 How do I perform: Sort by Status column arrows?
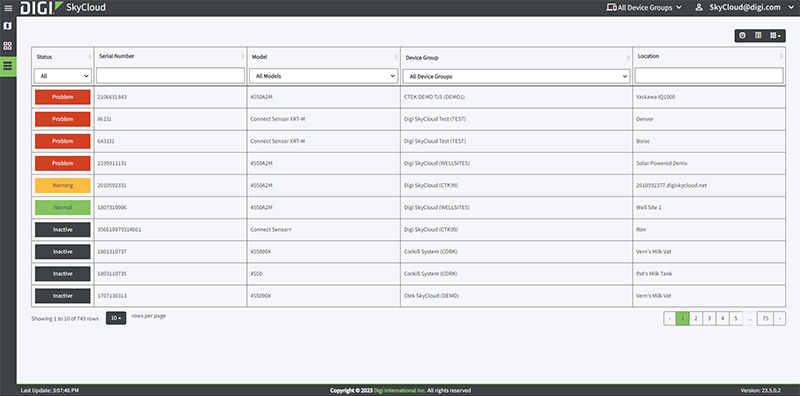click(90, 57)
